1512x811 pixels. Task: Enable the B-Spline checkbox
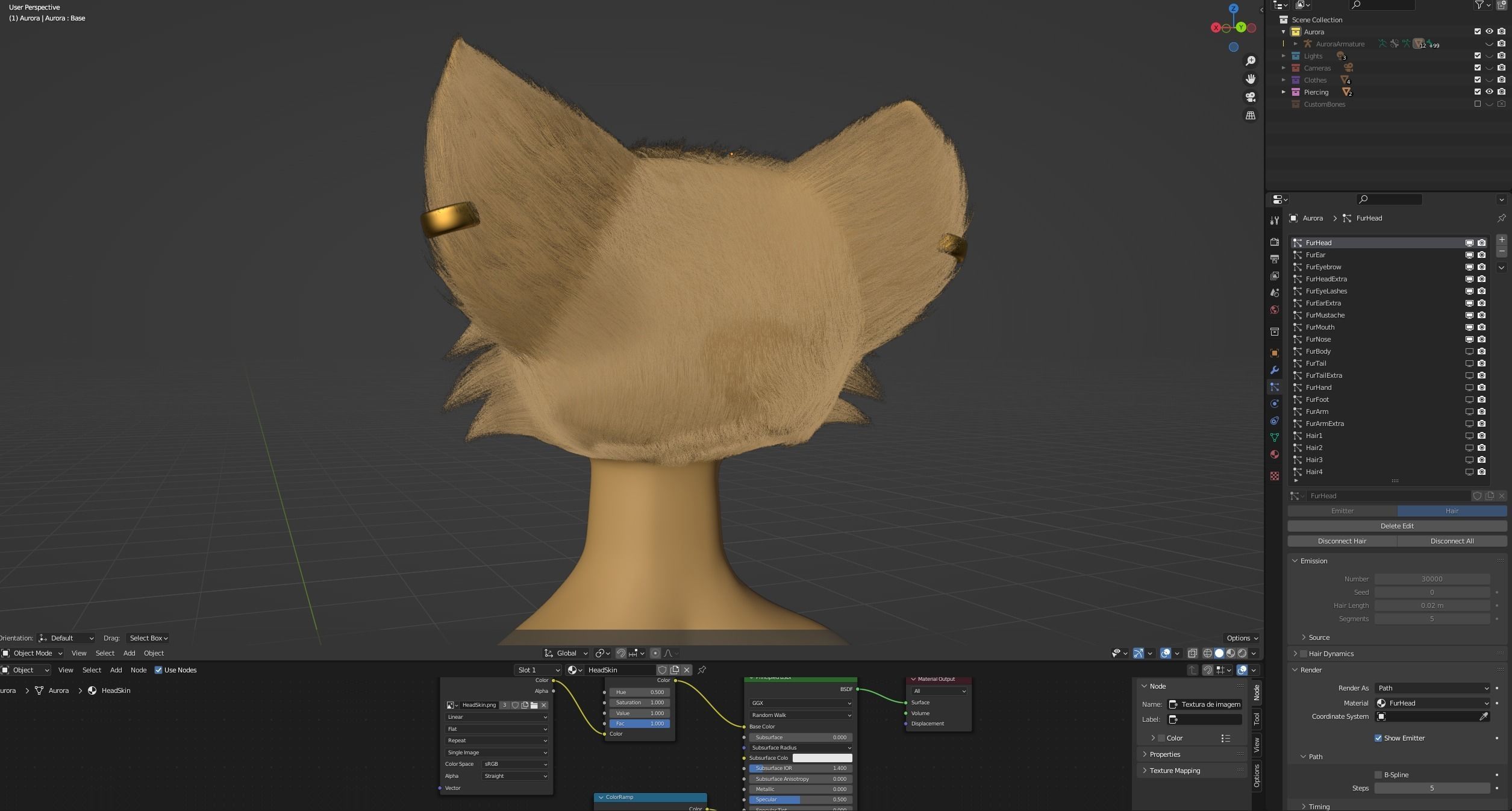tap(1378, 775)
